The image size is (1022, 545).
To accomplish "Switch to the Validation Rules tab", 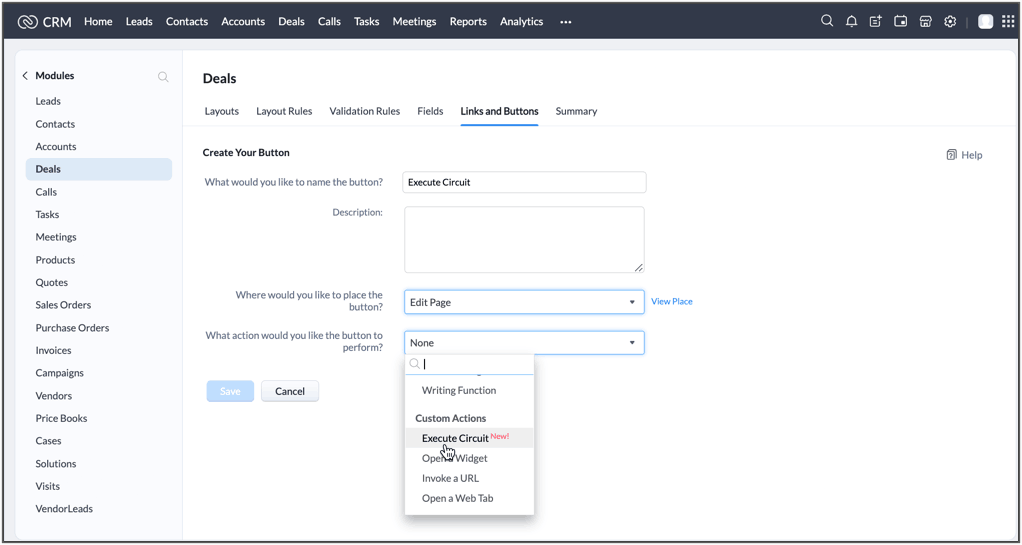I will point(364,111).
